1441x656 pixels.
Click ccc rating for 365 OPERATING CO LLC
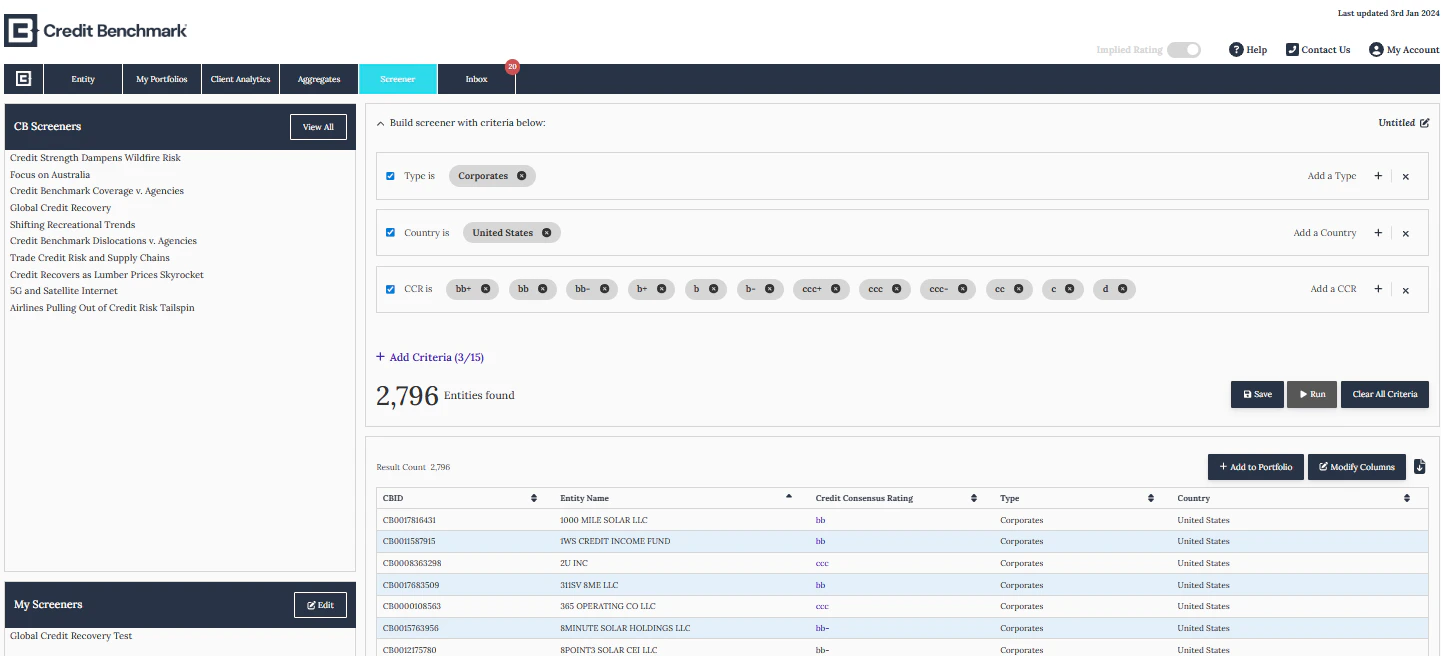coord(822,606)
